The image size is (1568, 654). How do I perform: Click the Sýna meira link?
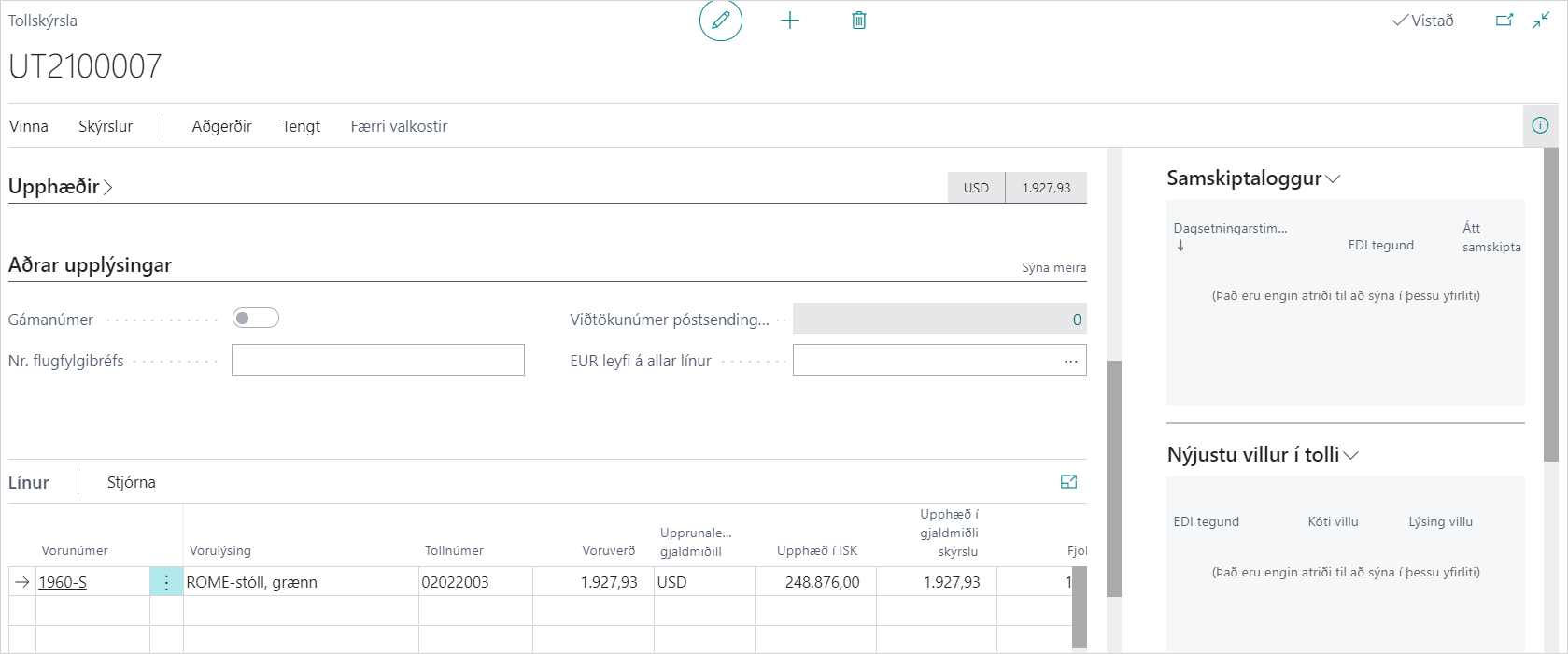pyautogui.click(x=1053, y=267)
